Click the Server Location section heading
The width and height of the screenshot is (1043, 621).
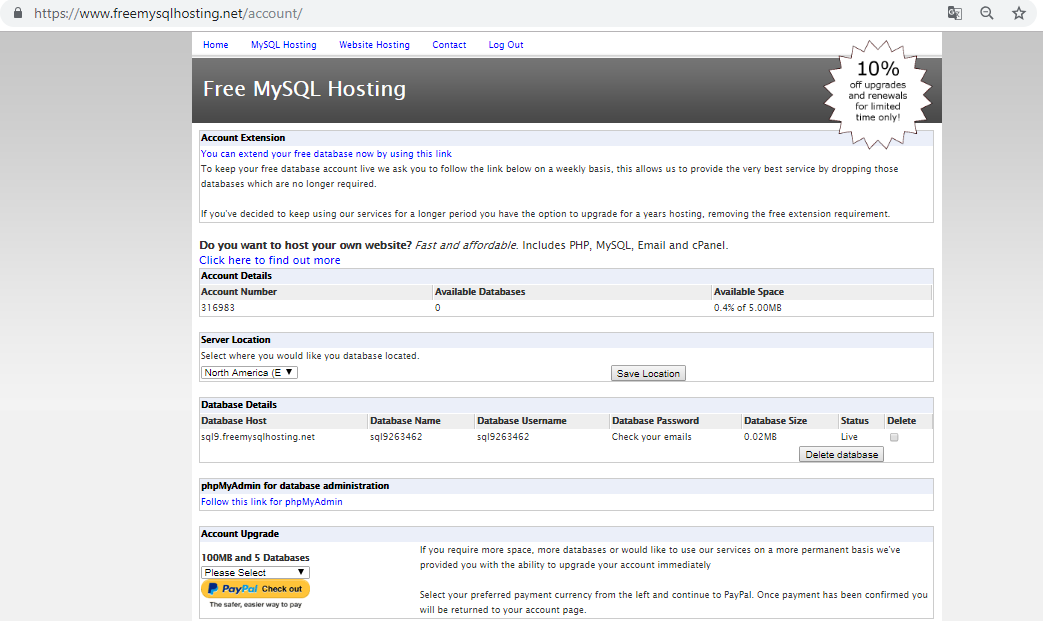point(235,339)
